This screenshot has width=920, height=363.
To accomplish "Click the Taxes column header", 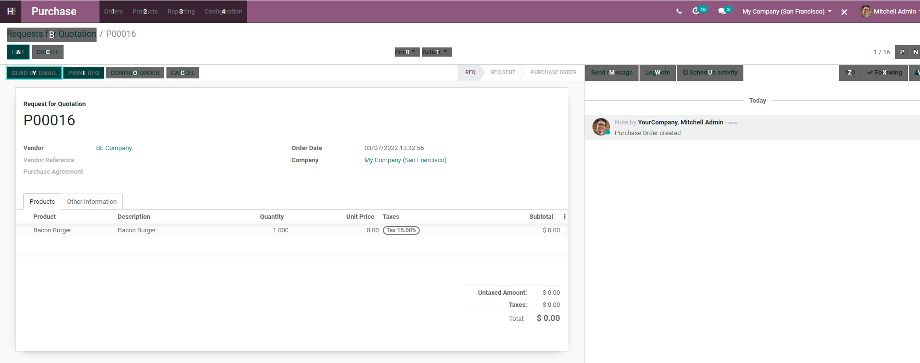I will pos(391,217).
